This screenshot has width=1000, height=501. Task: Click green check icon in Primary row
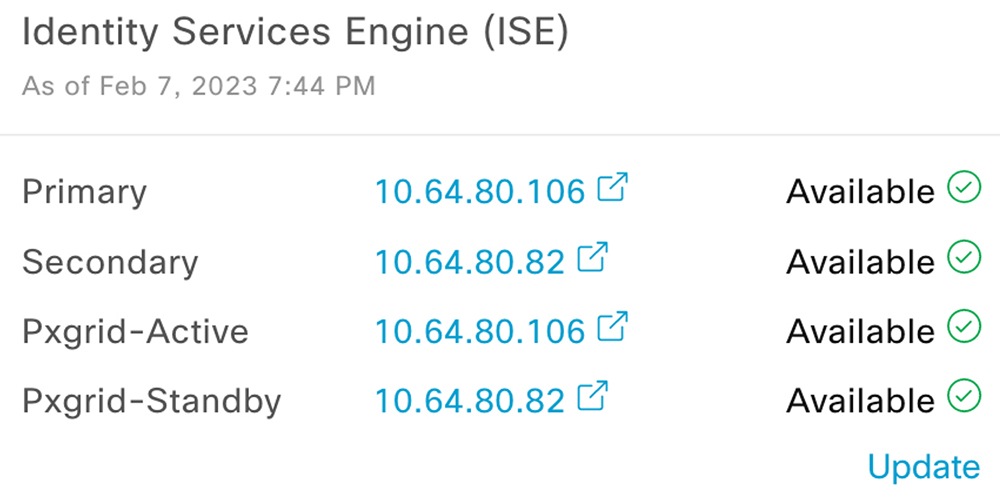coord(963,188)
